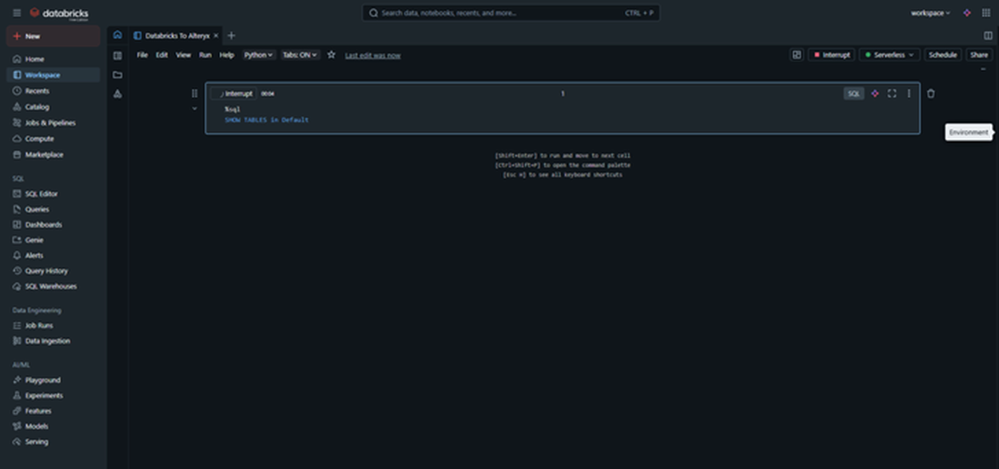This screenshot has height=469, width=999.
Task: Open the File menu
Action: [x=142, y=55]
